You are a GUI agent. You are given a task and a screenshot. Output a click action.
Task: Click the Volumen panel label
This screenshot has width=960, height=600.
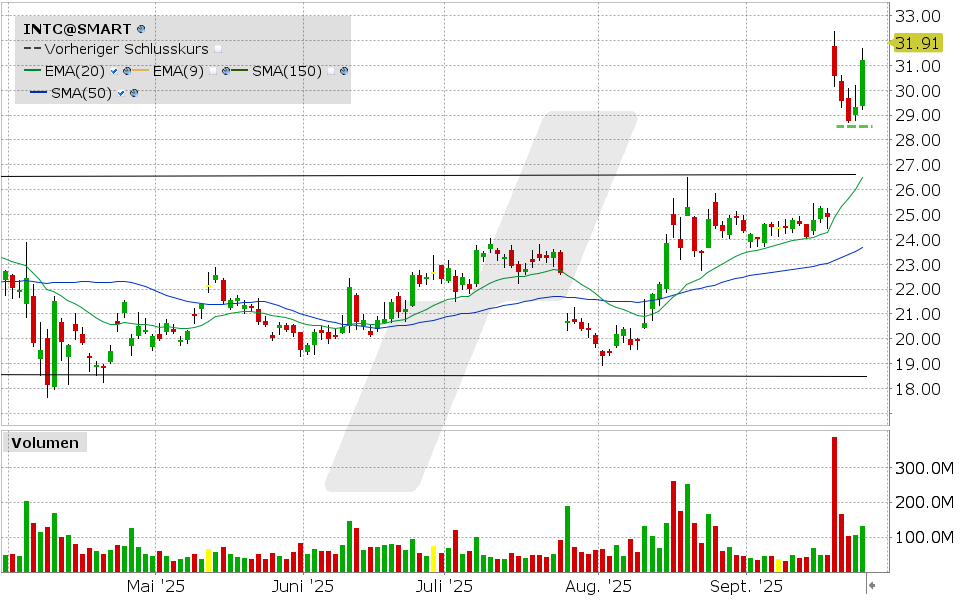45,442
